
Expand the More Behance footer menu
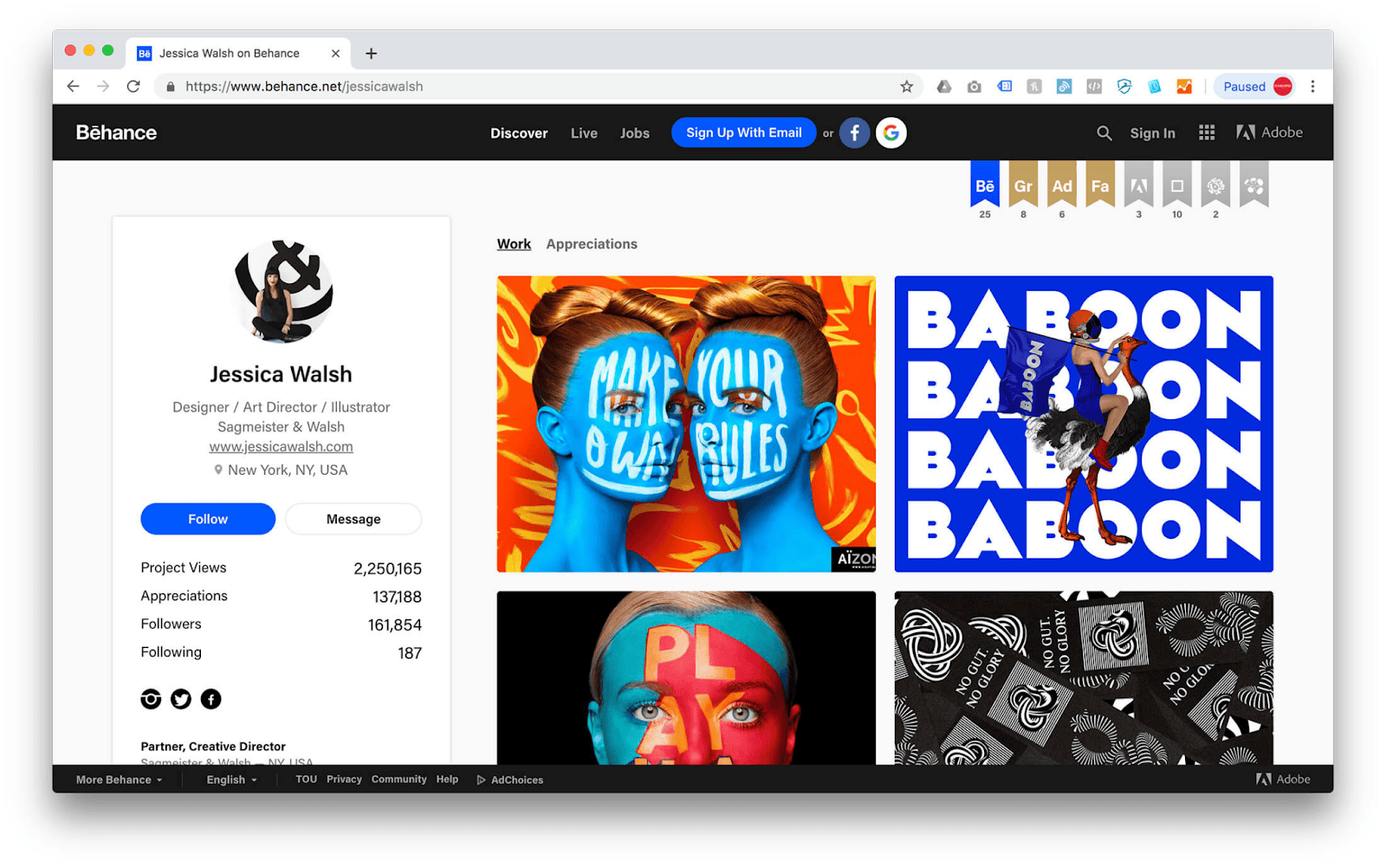[119, 780]
